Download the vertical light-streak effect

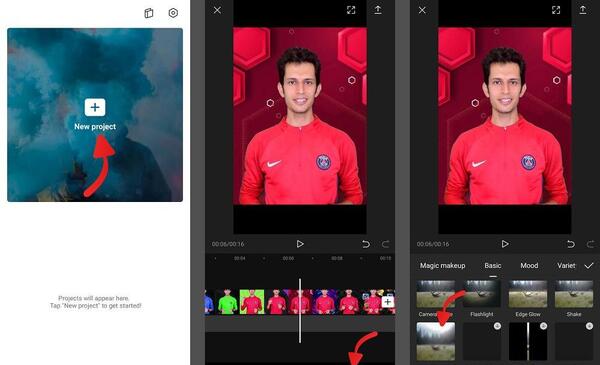[543, 326]
